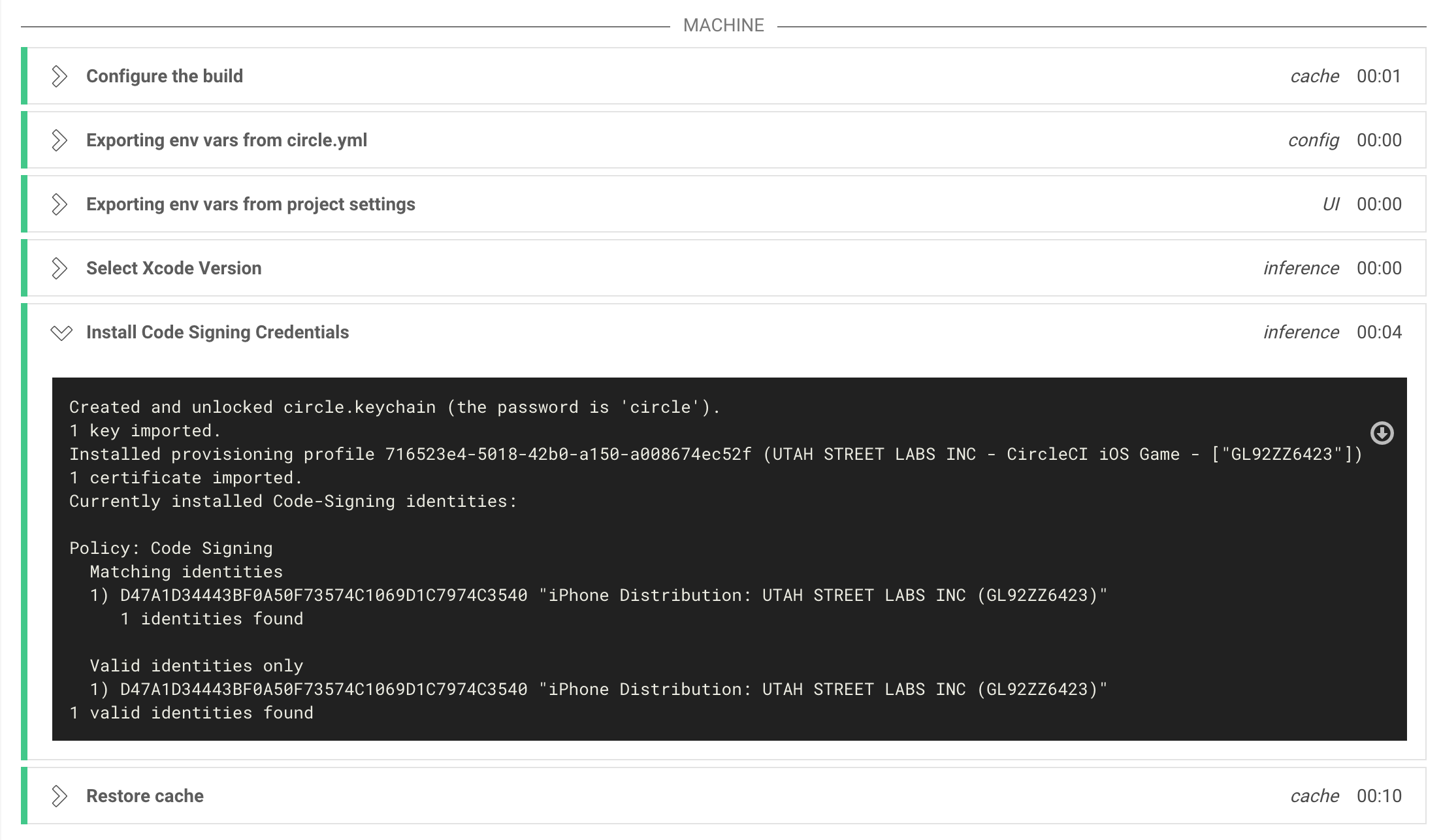Click the MACHINE section heading
Screen dimensions: 1441x840
723,25
